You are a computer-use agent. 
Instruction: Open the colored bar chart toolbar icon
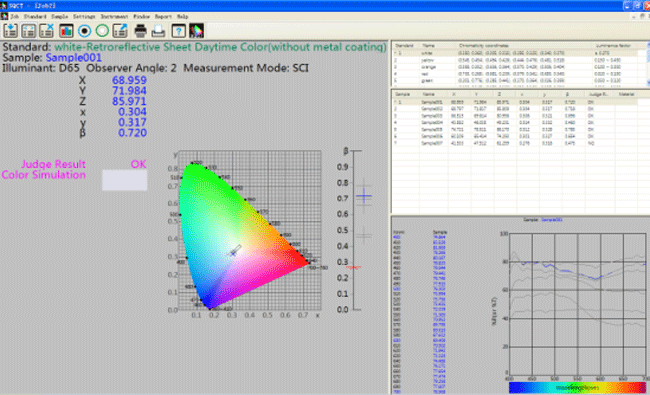click(66, 31)
